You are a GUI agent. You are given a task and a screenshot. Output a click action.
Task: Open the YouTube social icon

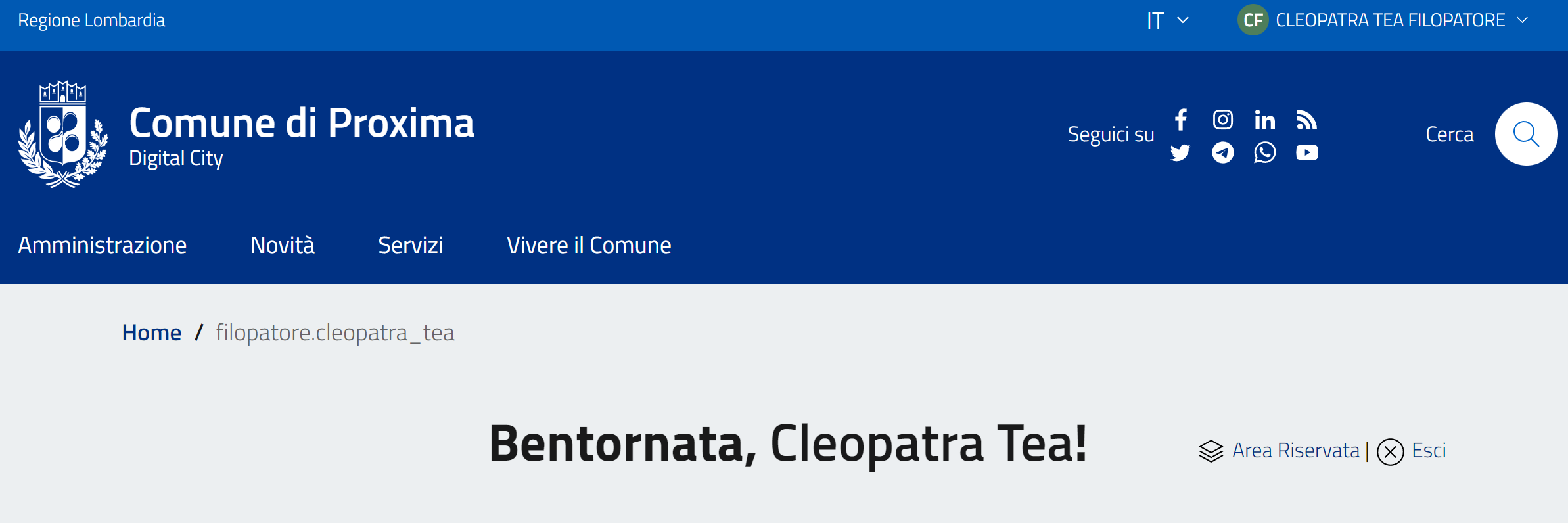[x=1306, y=153]
